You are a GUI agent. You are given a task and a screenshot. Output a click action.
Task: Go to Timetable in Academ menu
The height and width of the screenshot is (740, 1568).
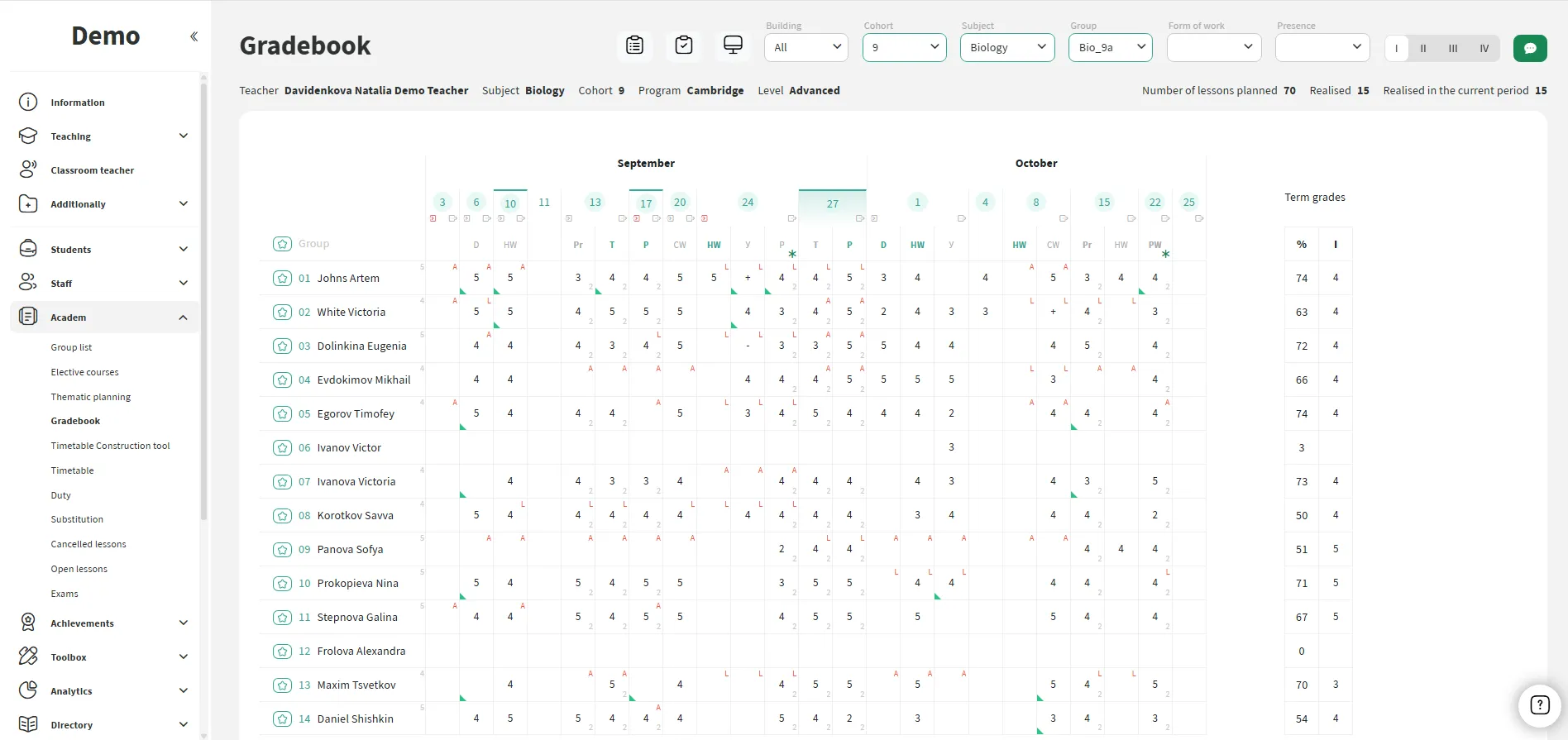(x=73, y=470)
